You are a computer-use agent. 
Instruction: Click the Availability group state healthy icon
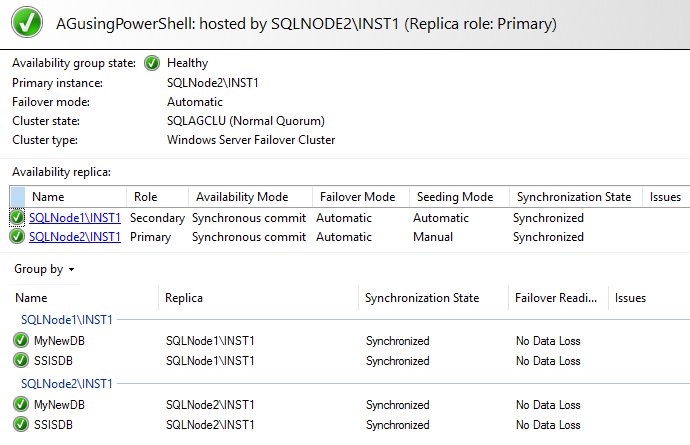[x=152, y=63]
